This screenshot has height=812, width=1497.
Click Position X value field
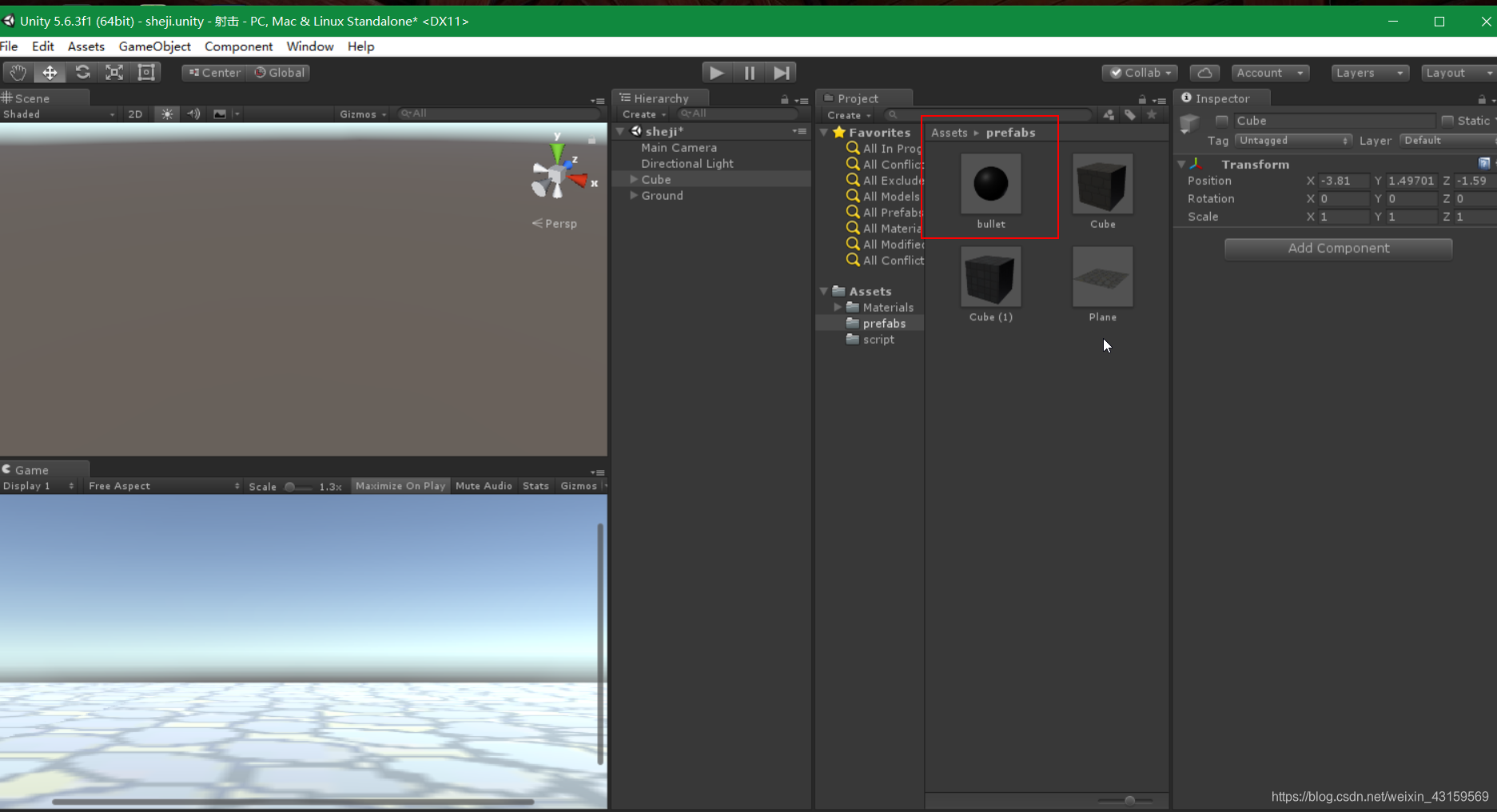pos(1343,181)
